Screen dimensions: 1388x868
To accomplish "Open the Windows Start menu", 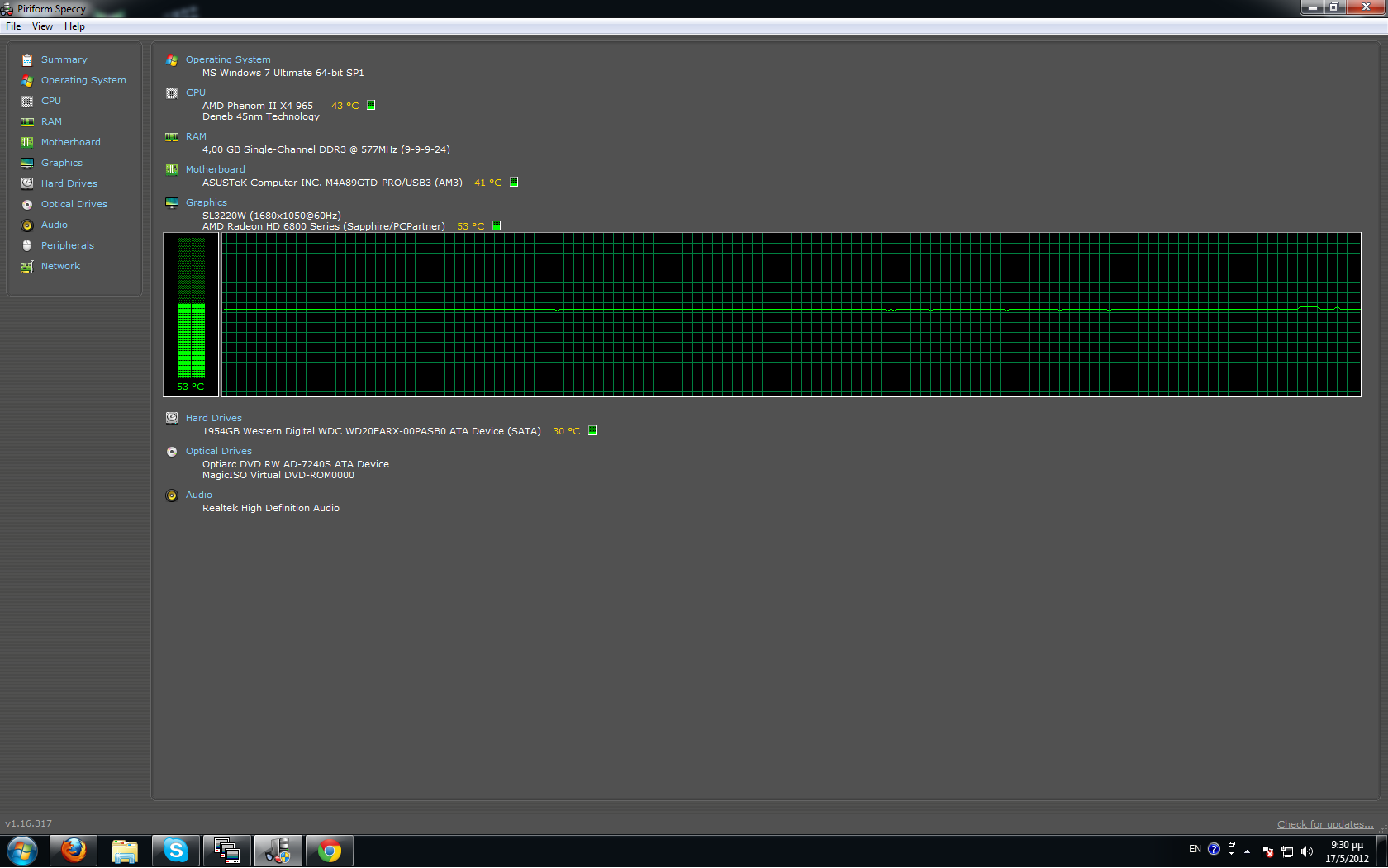I will [x=22, y=851].
